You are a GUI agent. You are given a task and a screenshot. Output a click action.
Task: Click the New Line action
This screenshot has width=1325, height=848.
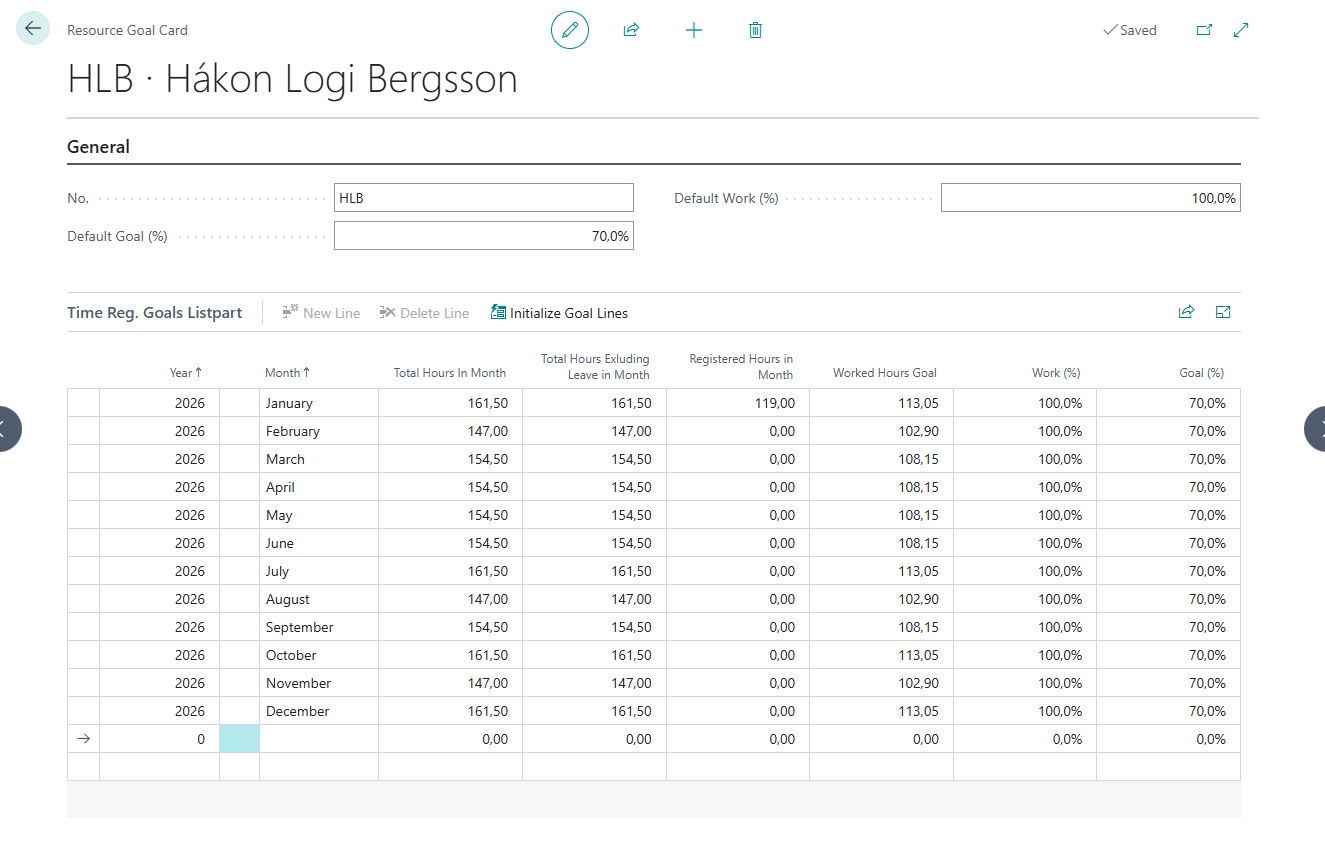click(x=321, y=313)
